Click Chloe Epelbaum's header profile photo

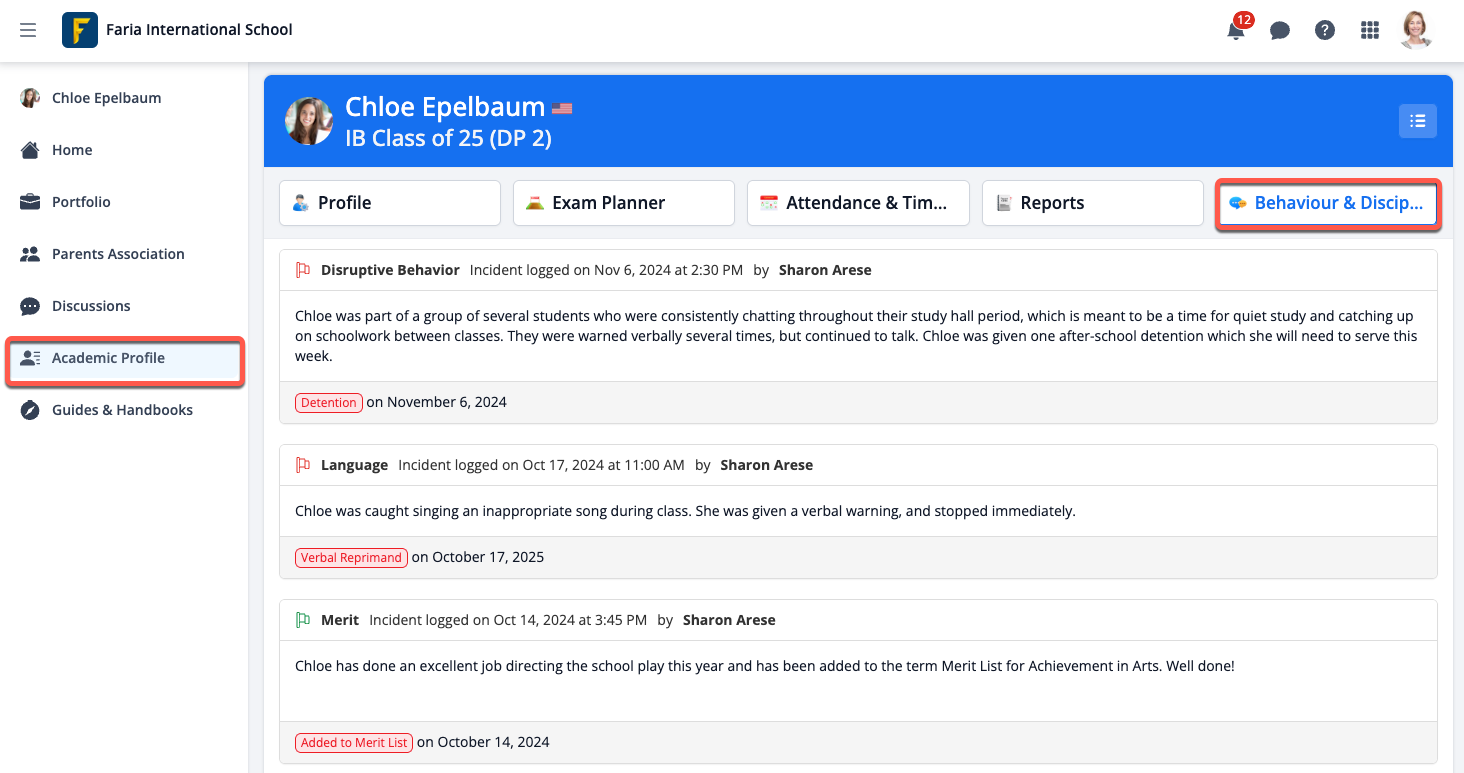tap(309, 121)
